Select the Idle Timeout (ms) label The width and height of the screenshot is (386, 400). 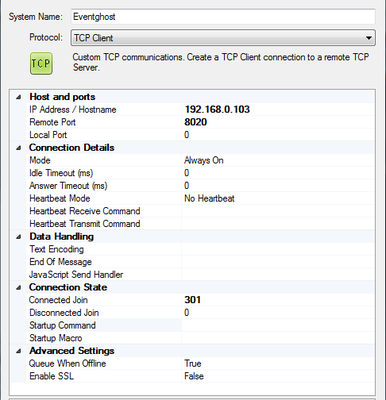pyautogui.click(x=61, y=173)
